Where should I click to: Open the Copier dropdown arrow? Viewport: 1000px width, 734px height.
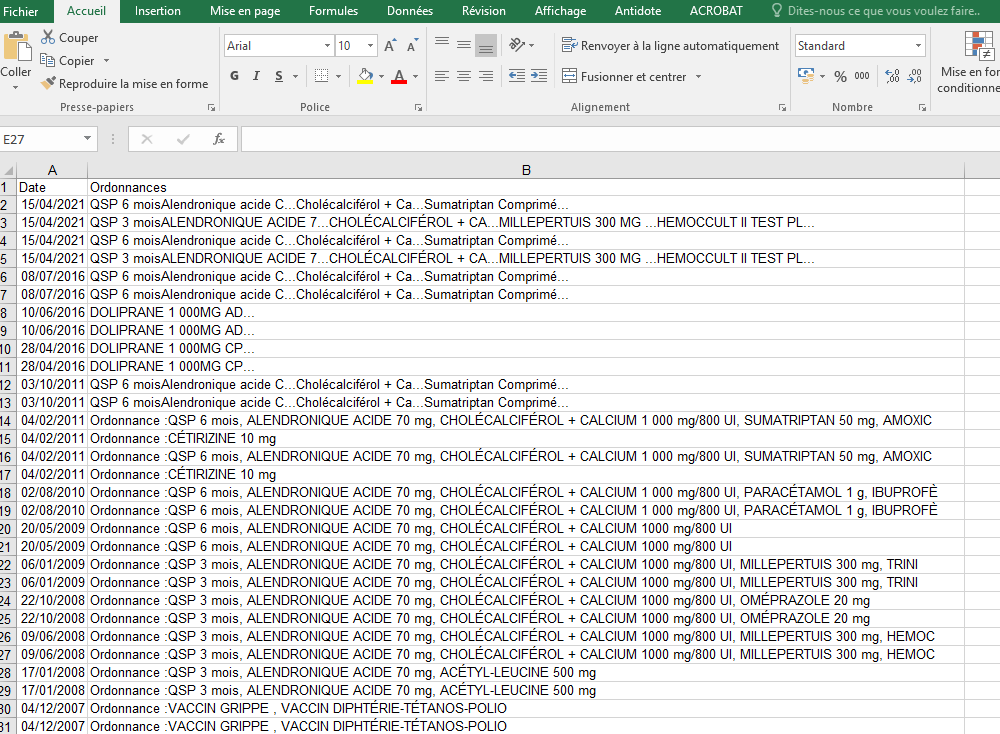coord(107,61)
